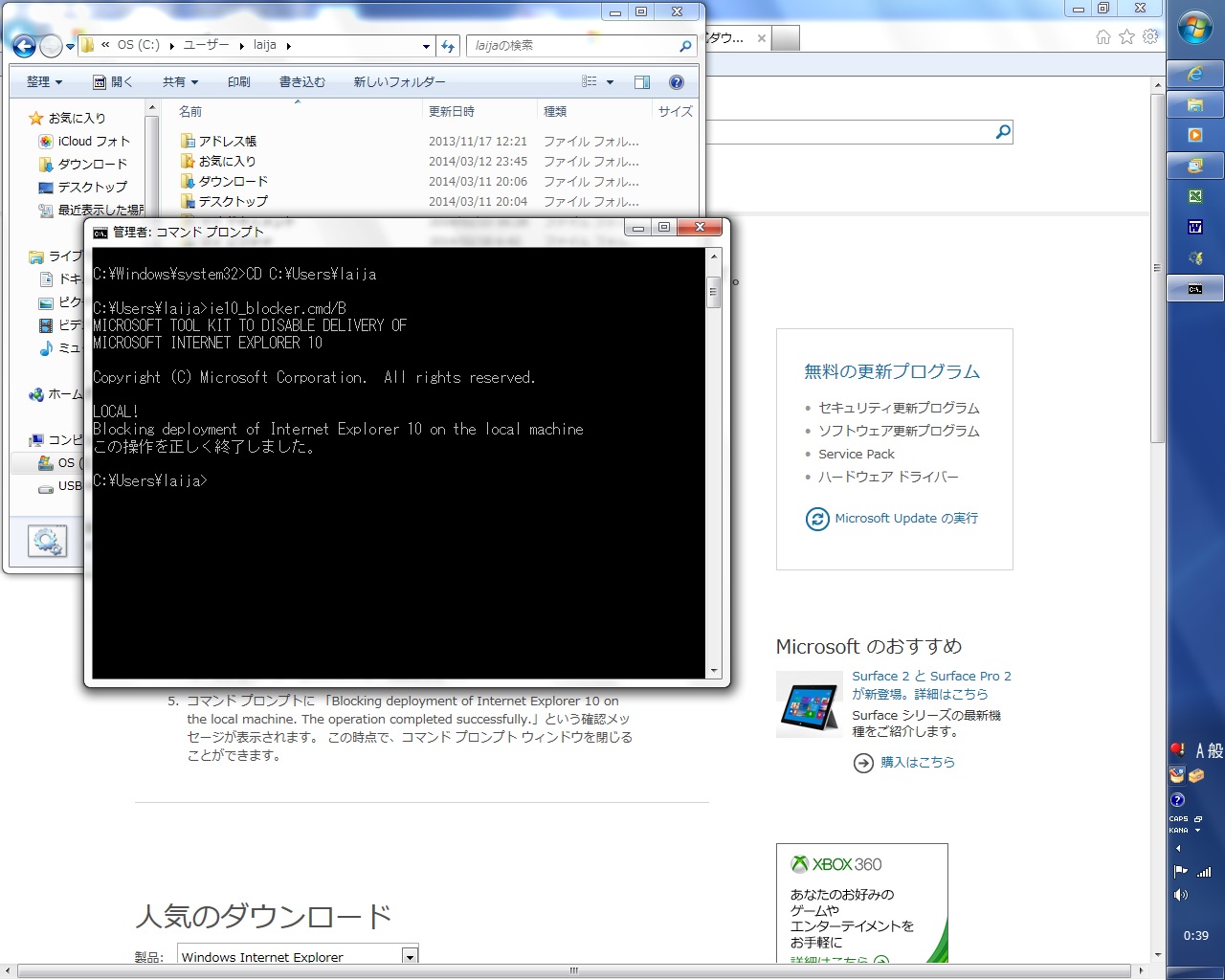Image resolution: width=1225 pixels, height=980 pixels.
Task: Open the Word taskbar icon
Action: [x=1195, y=227]
